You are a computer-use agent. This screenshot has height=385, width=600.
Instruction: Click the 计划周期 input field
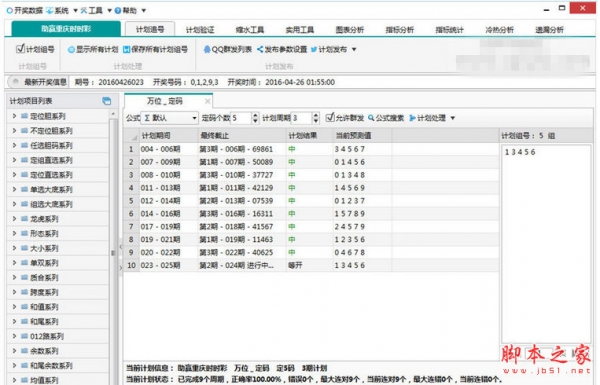302,118
